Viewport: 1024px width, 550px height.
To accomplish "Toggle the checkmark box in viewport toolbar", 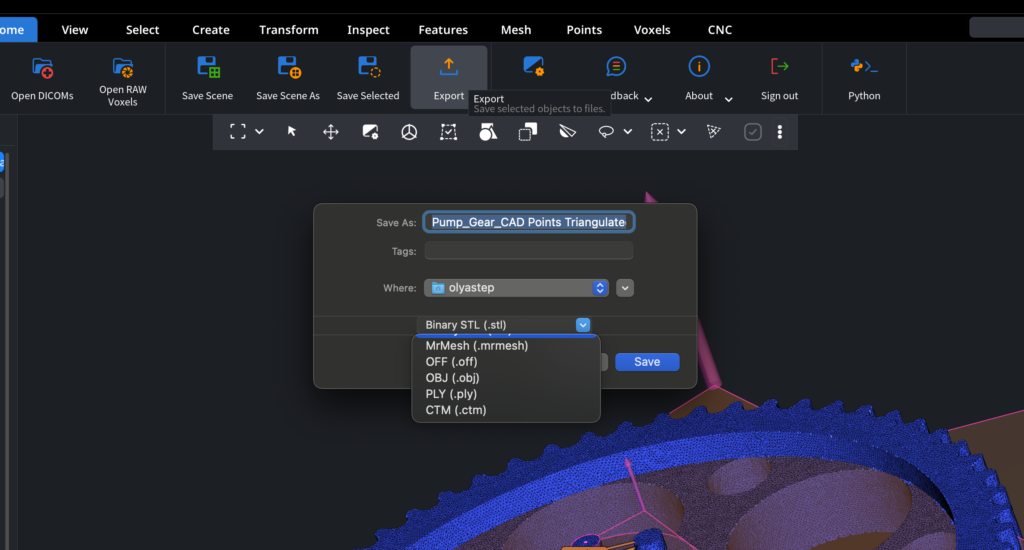I will pos(753,131).
